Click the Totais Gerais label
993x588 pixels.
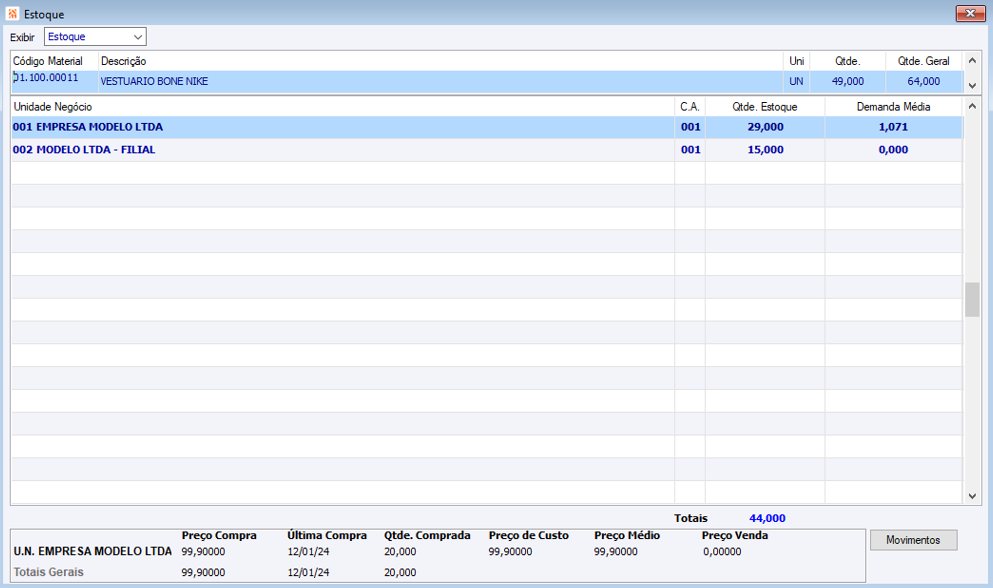(x=49, y=572)
